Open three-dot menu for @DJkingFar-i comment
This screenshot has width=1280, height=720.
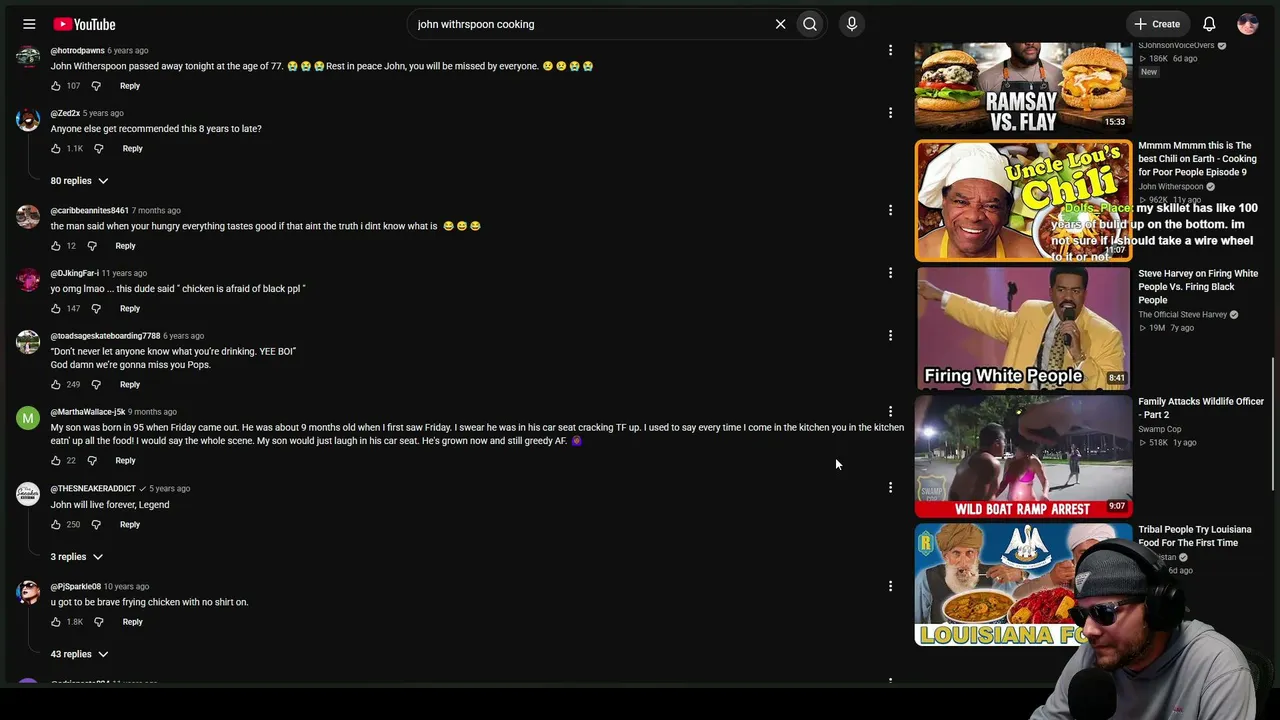click(890, 273)
